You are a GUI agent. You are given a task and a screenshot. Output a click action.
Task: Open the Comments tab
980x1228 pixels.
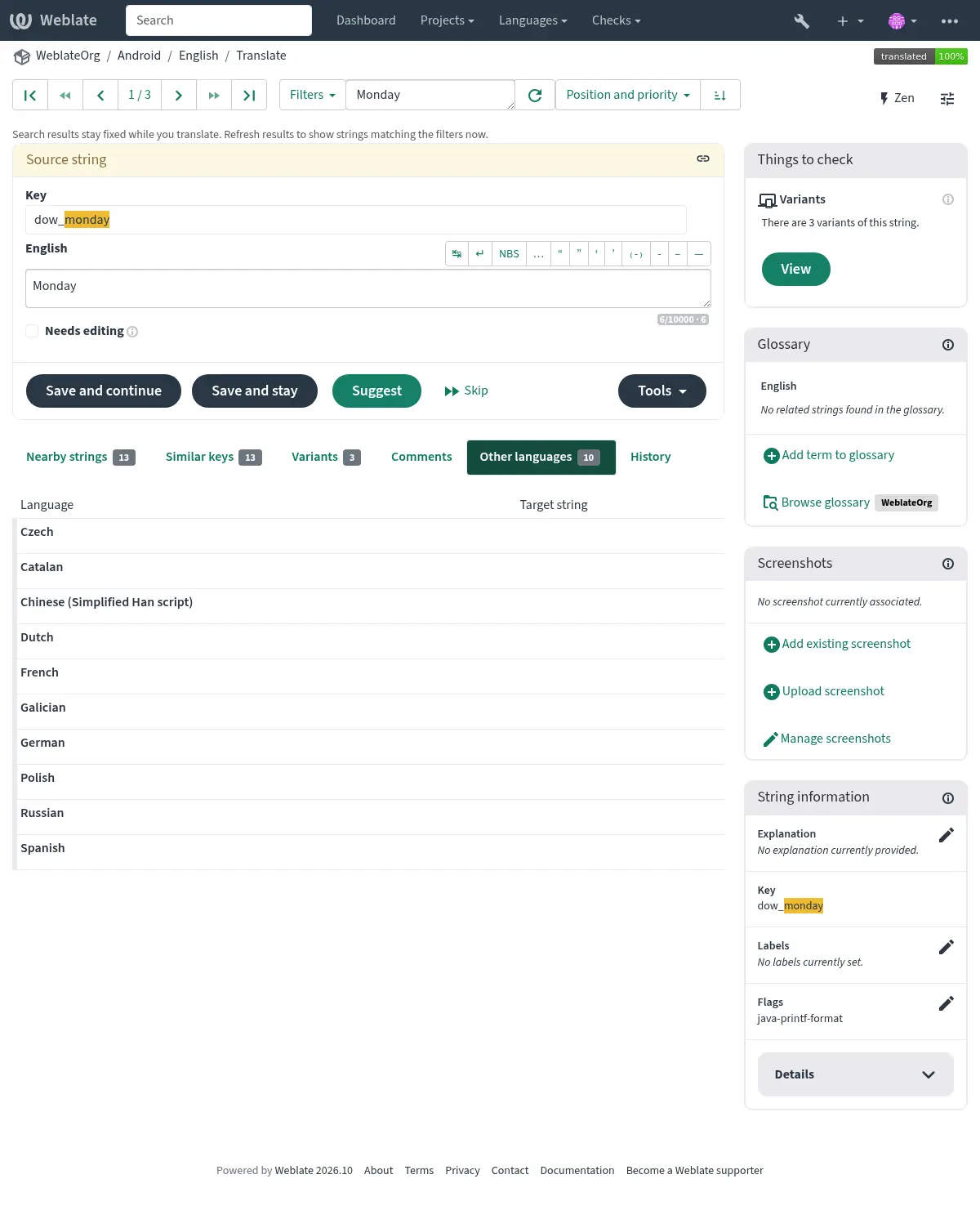[x=421, y=458]
